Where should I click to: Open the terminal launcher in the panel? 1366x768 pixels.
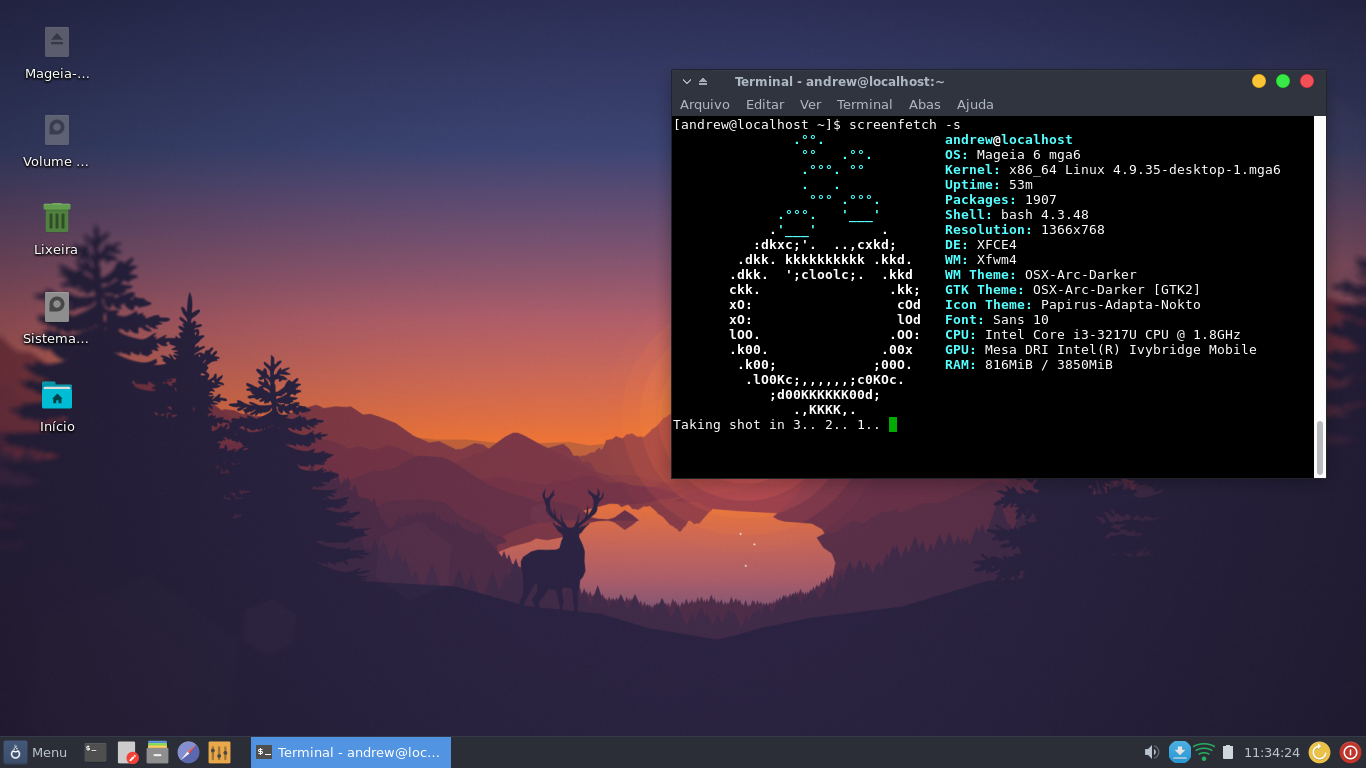[96, 752]
